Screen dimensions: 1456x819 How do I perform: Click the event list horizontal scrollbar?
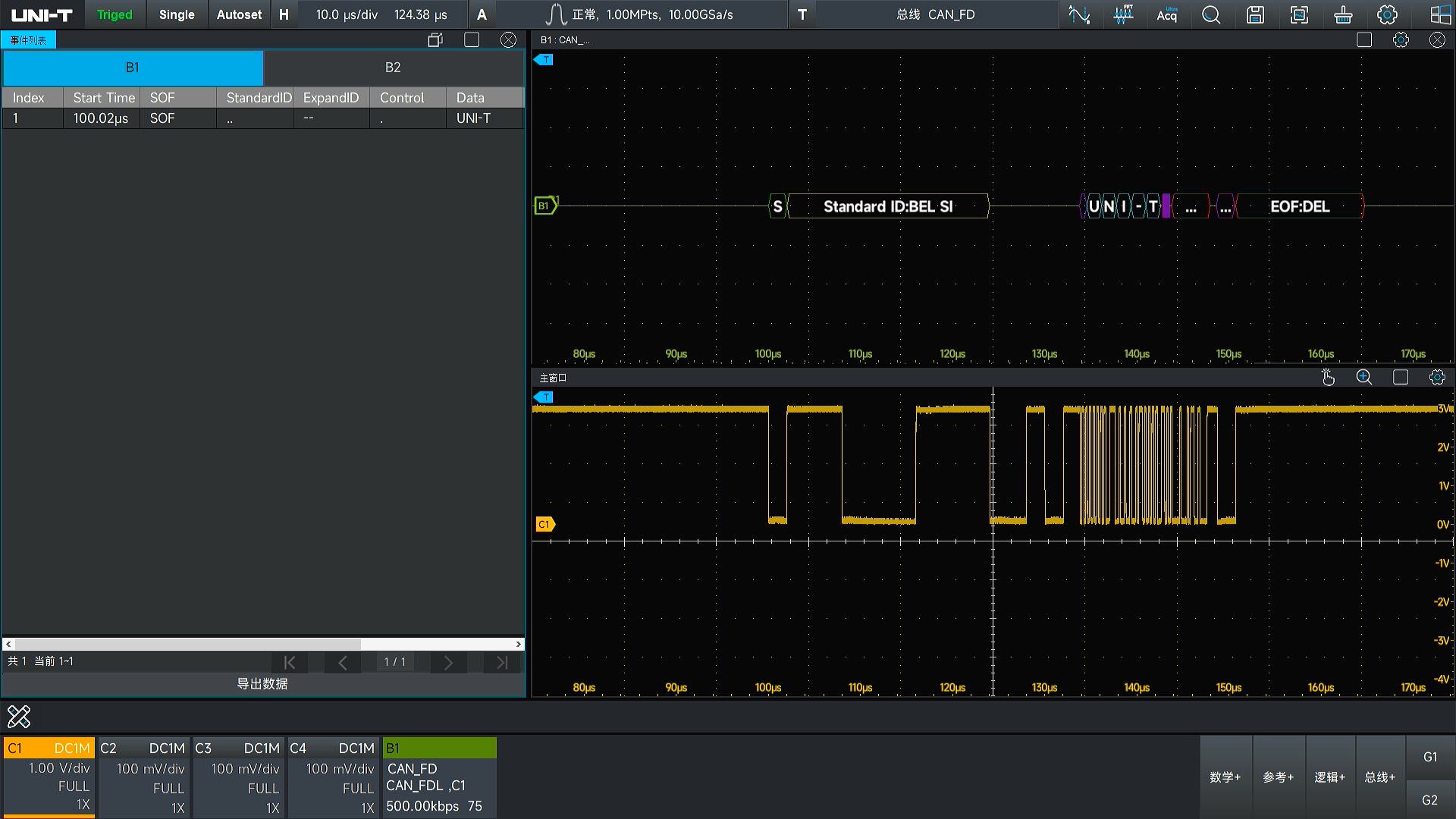pos(188,644)
